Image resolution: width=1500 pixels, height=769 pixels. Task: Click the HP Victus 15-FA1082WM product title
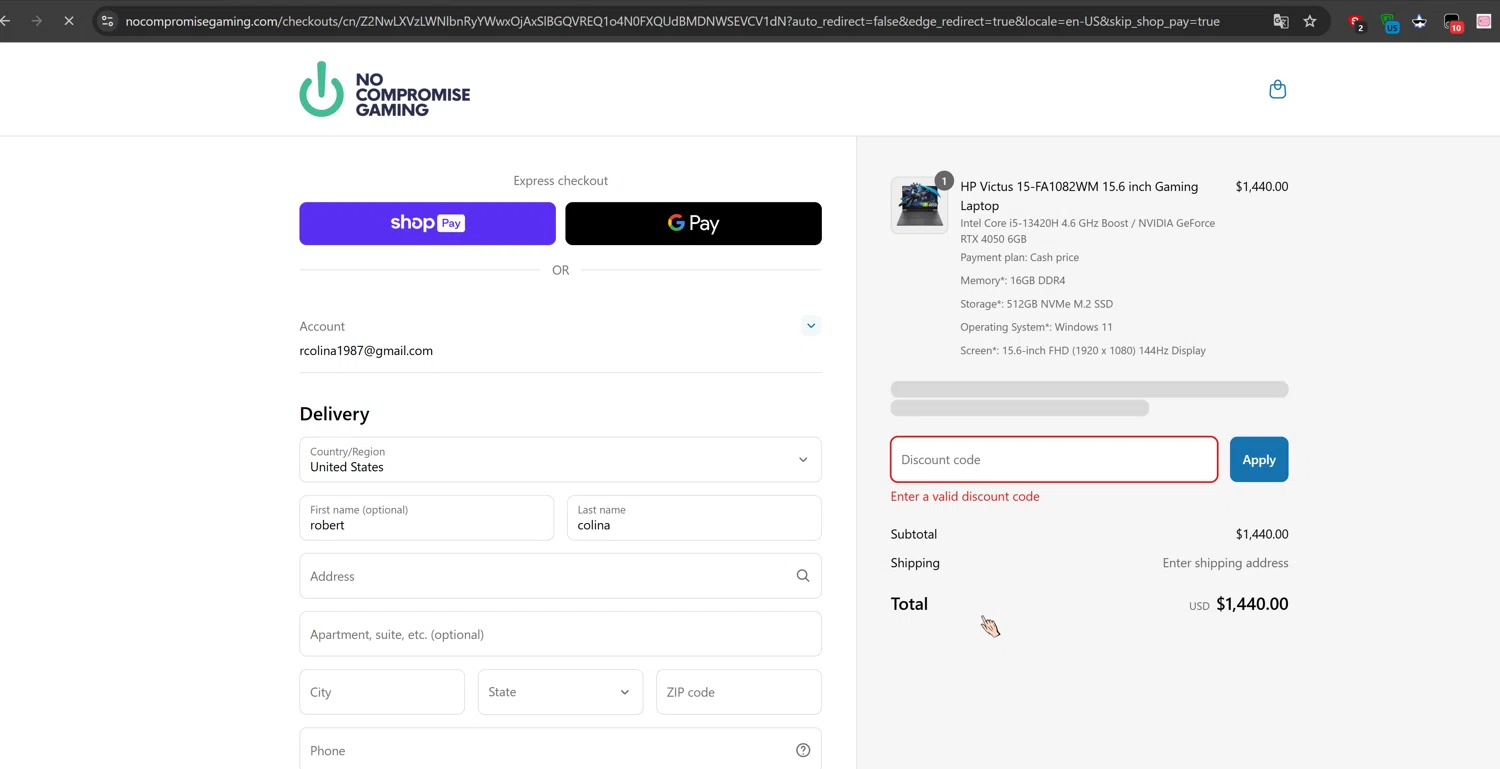(x=1079, y=196)
